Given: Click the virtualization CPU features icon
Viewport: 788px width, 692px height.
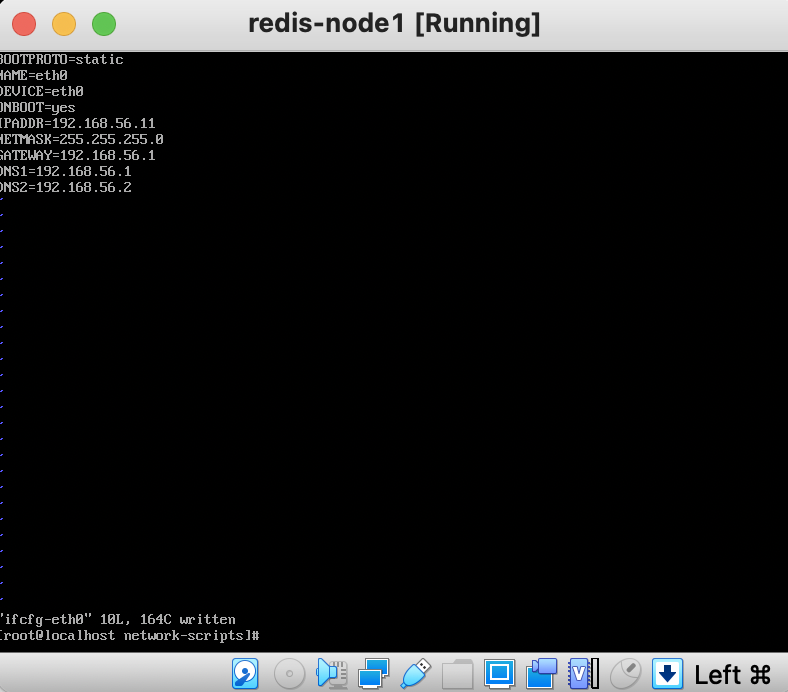Looking at the screenshot, I should 583,673.
